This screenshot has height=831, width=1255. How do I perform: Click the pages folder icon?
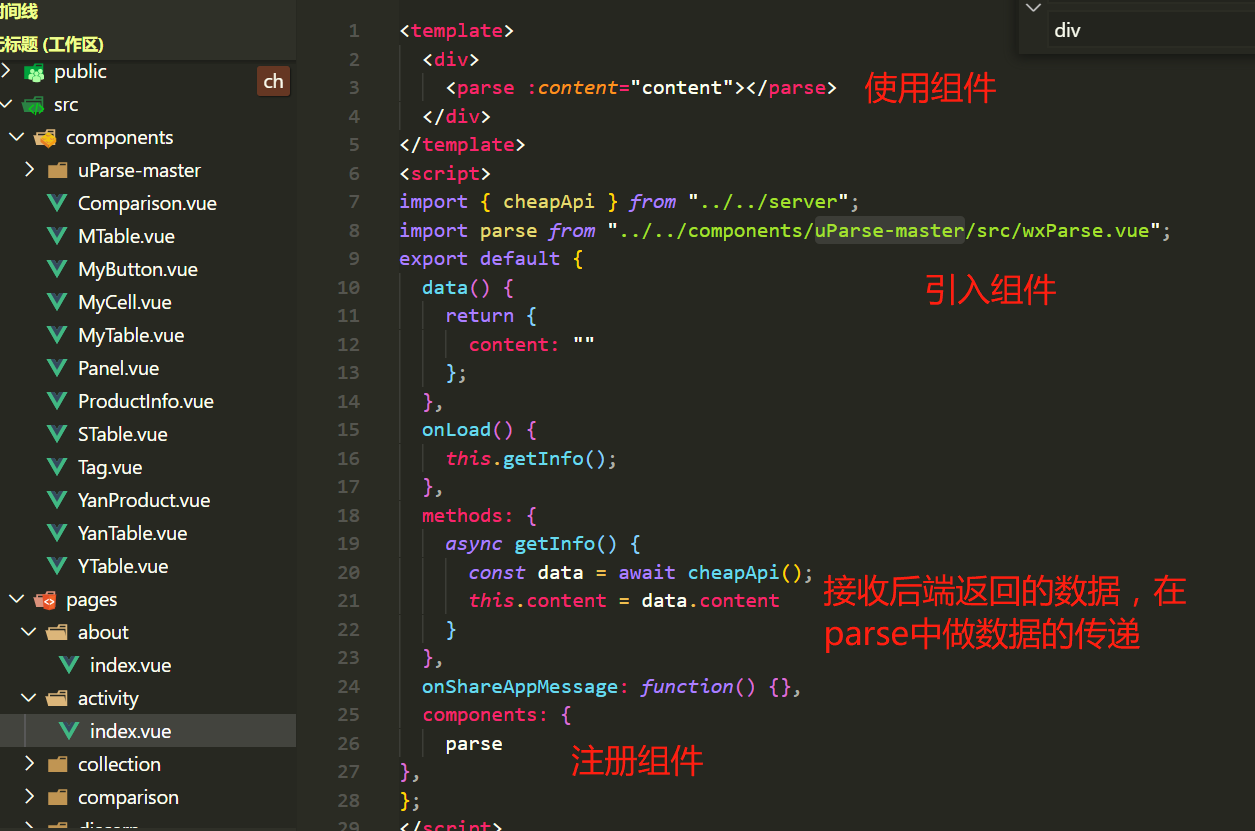point(44,599)
